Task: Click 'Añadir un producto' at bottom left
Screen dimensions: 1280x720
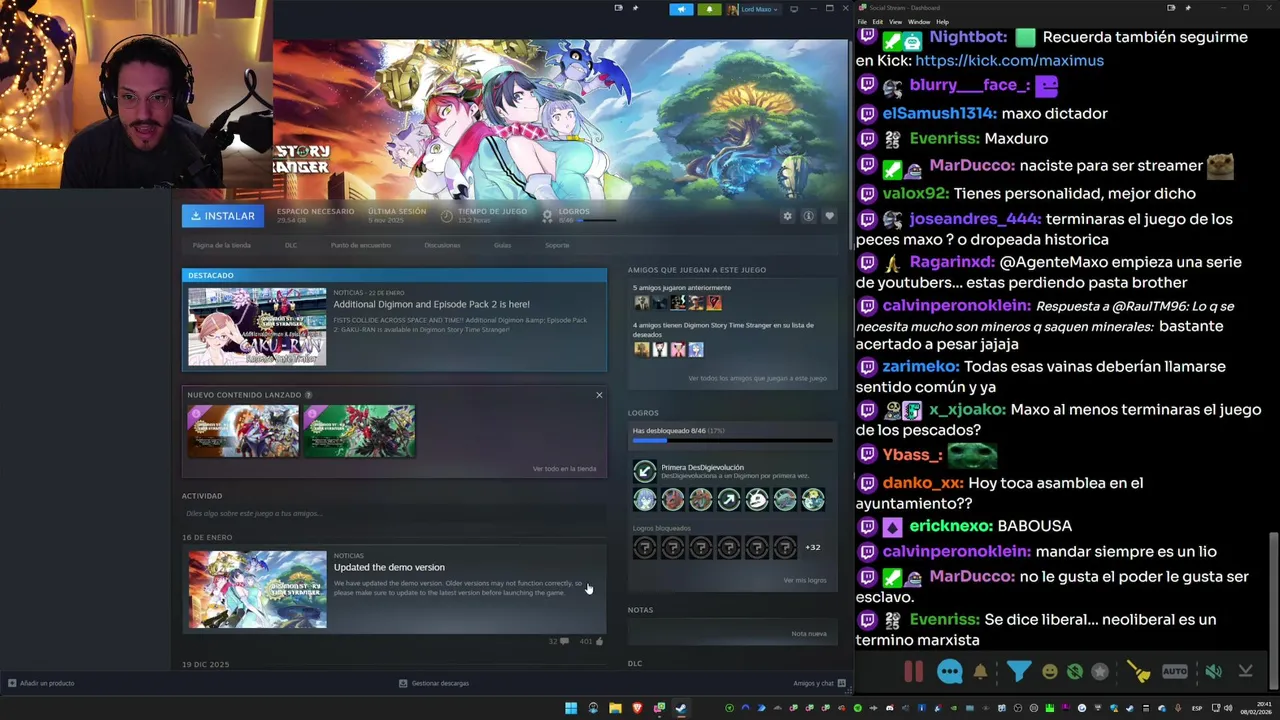Action: (41, 683)
